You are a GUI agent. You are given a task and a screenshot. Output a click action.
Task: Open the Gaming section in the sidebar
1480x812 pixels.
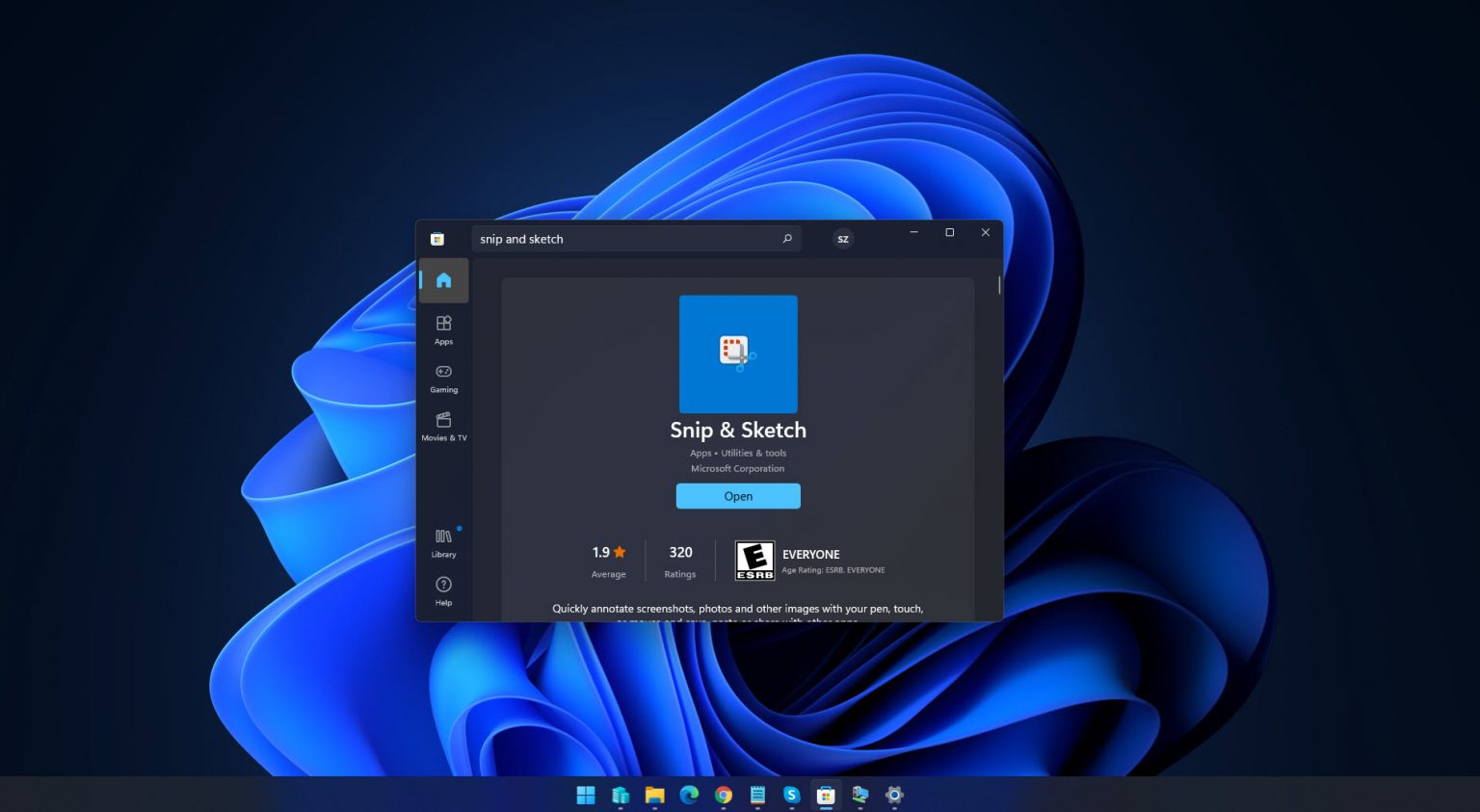point(443,377)
